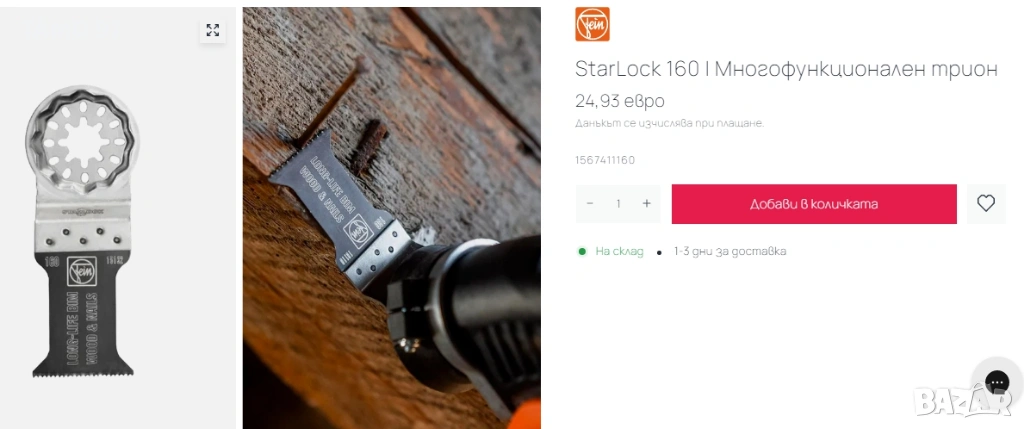
Task: Click the Fein logo printed on left blade
Action: pos(83,272)
